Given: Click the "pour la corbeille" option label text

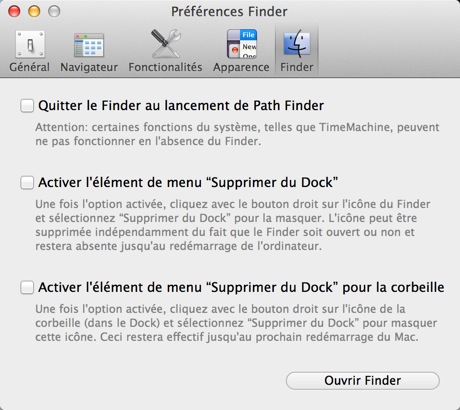Looking at the screenshot, I should pos(393,287).
